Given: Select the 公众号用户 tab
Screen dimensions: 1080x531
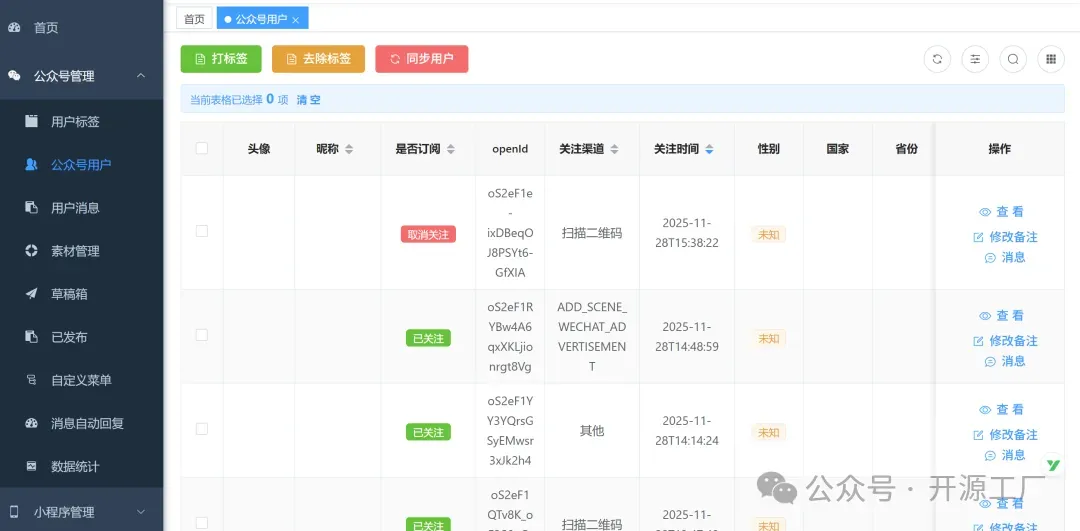Looking at the screenshot, I should pyautogui.click(x=262, y=19).
